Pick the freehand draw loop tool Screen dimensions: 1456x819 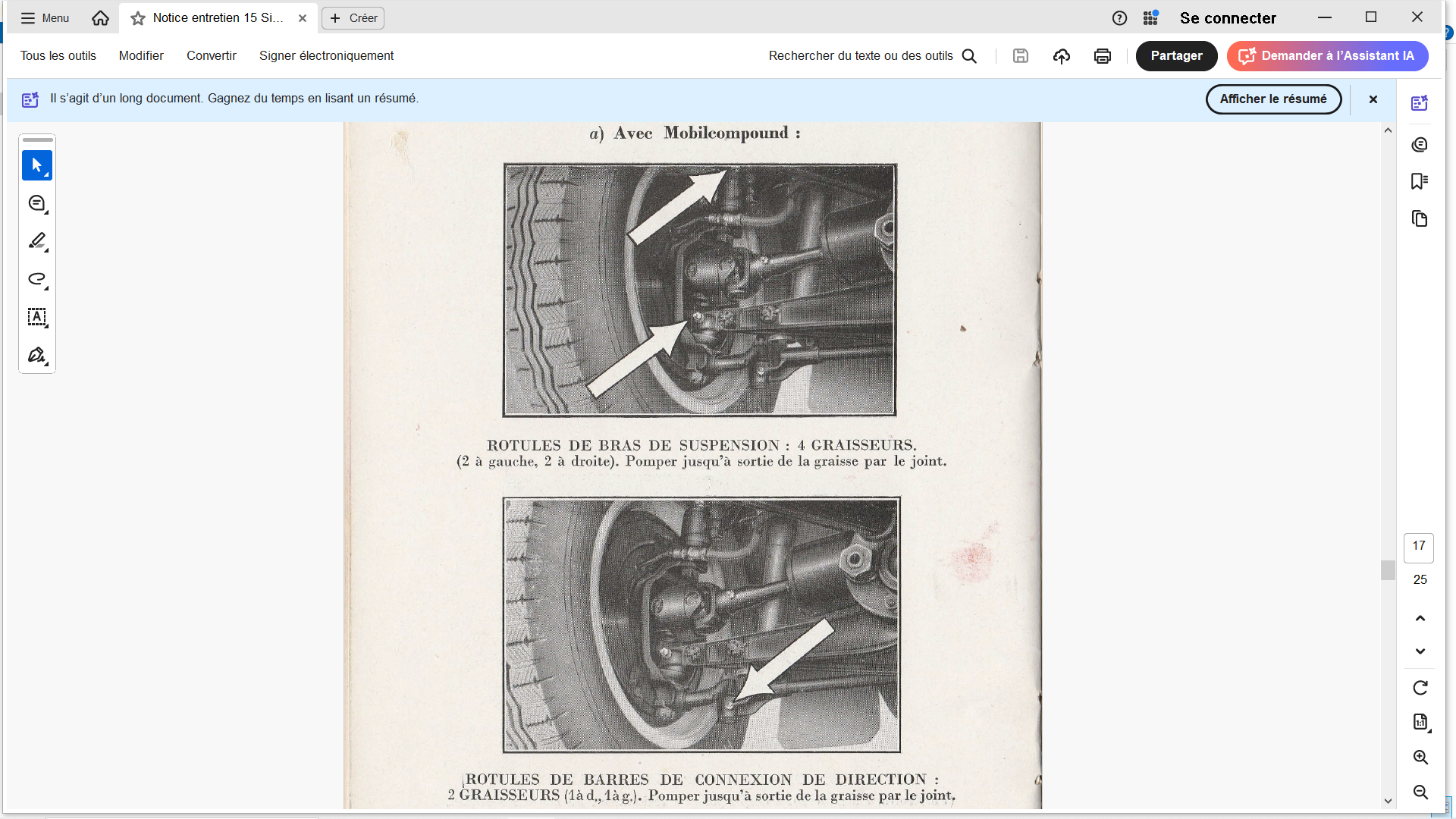[36, 279]
